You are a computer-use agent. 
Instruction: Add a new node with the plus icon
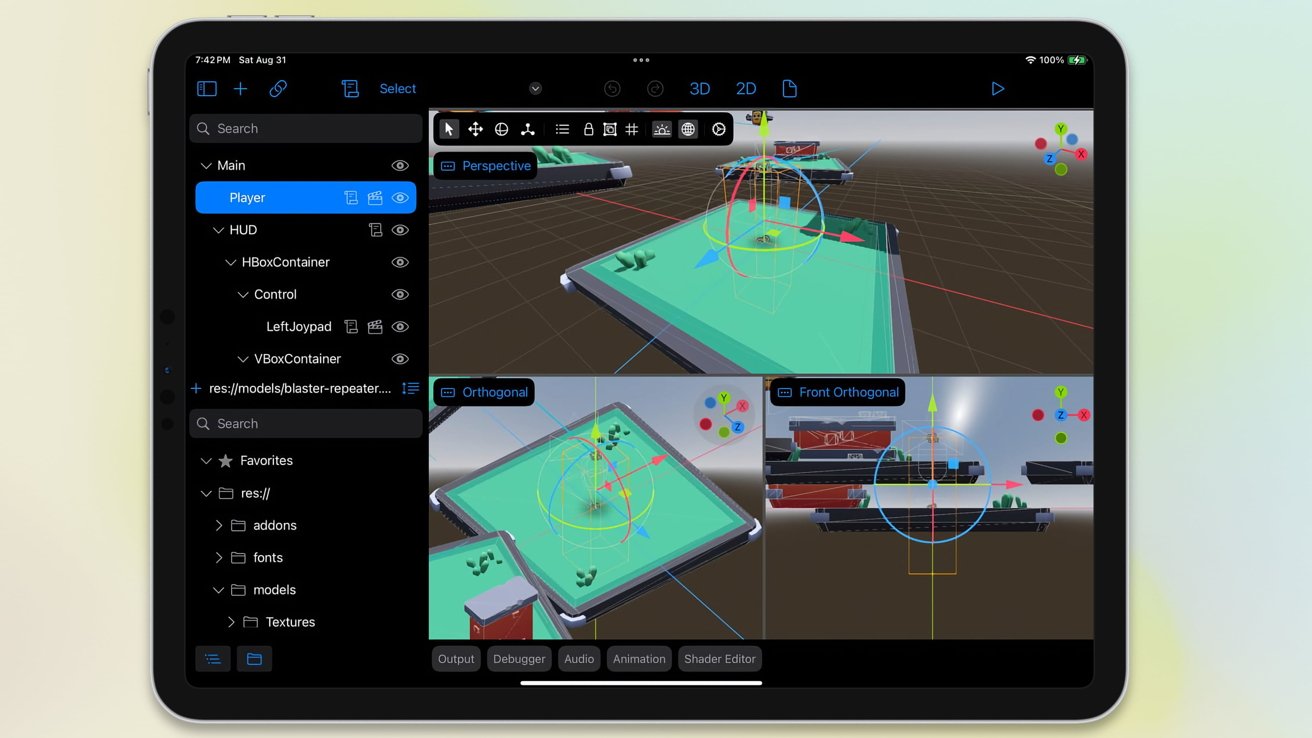(x=241, y=89)
